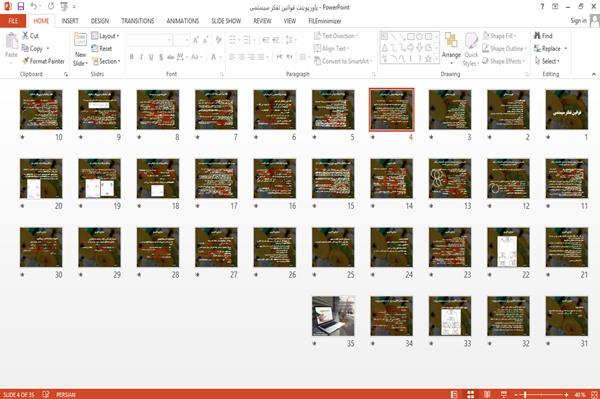Start Slide Show from status bar icon
600x399 pixels.
pos(504,394)
